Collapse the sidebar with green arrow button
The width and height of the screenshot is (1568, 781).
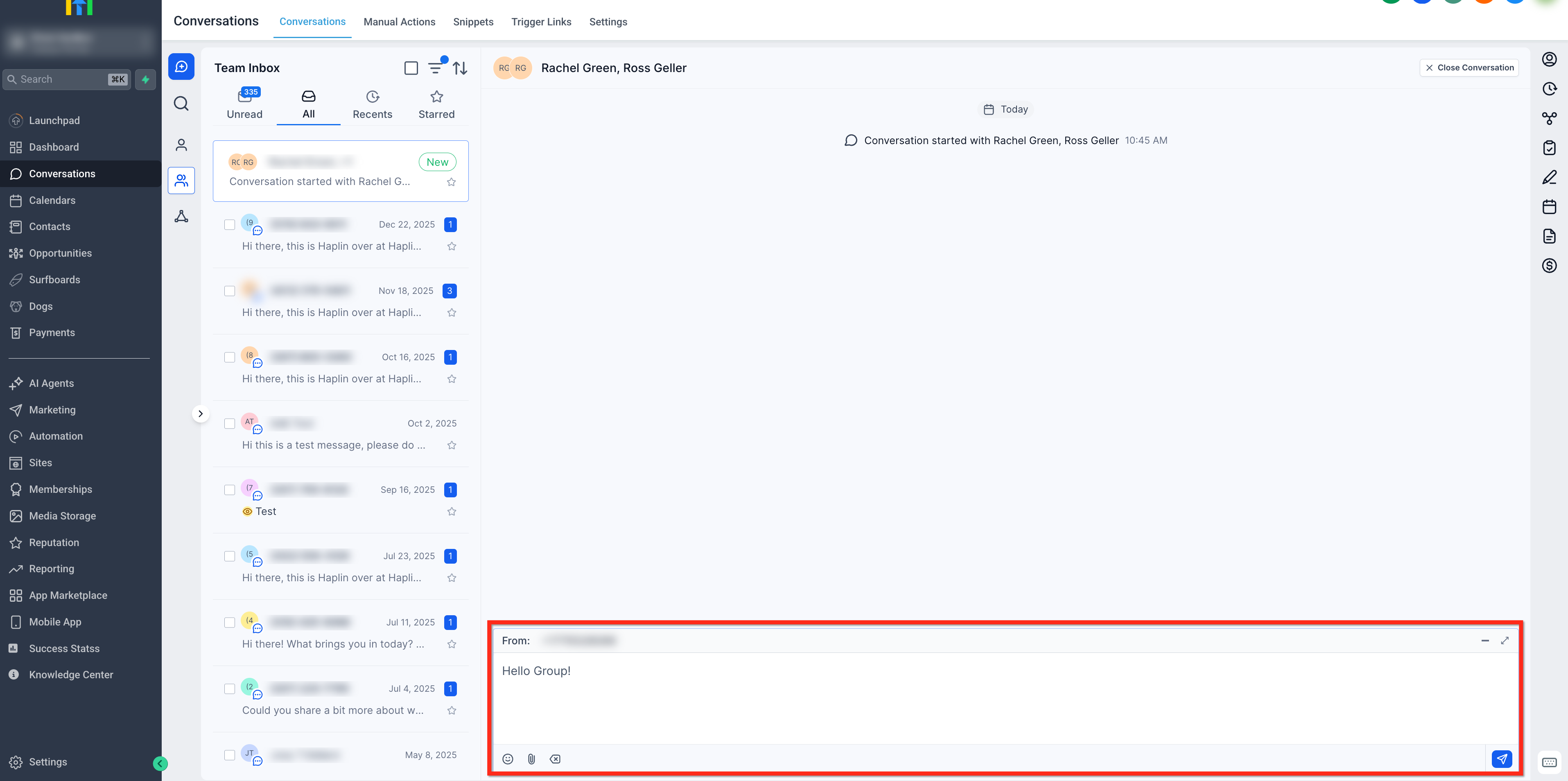click(160, 763)
